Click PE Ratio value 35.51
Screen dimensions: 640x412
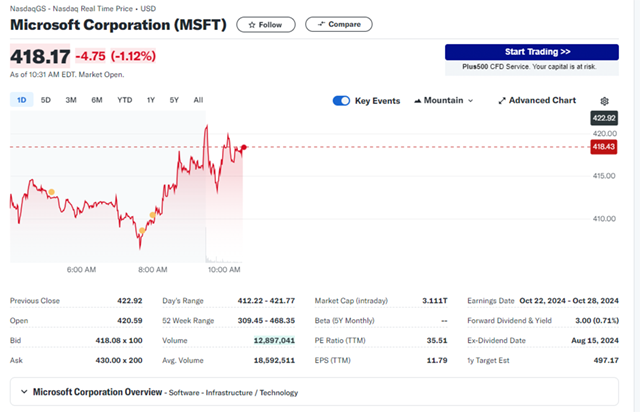click(437, 341)
